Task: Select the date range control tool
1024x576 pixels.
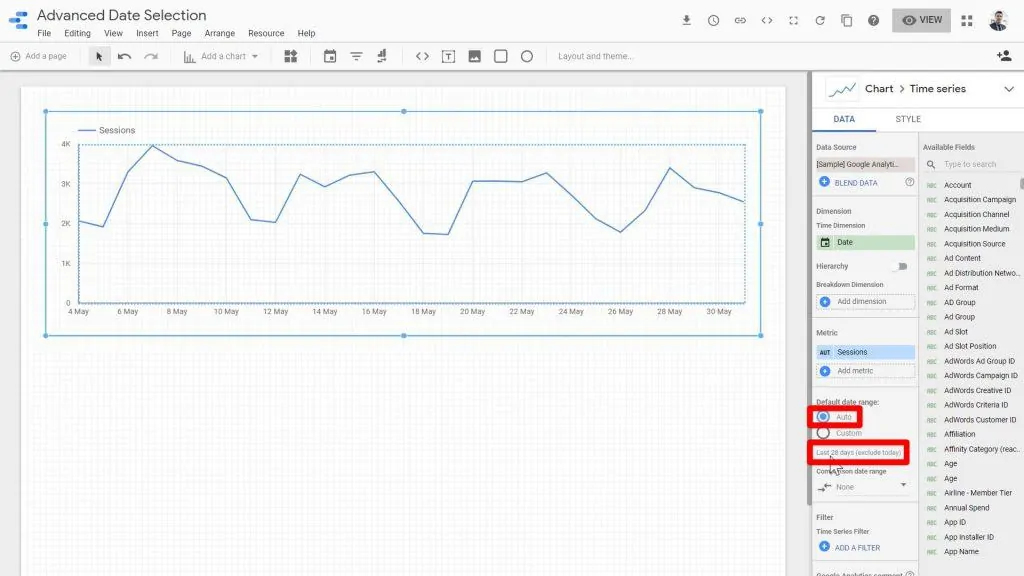Action: [x=330, y=56]
